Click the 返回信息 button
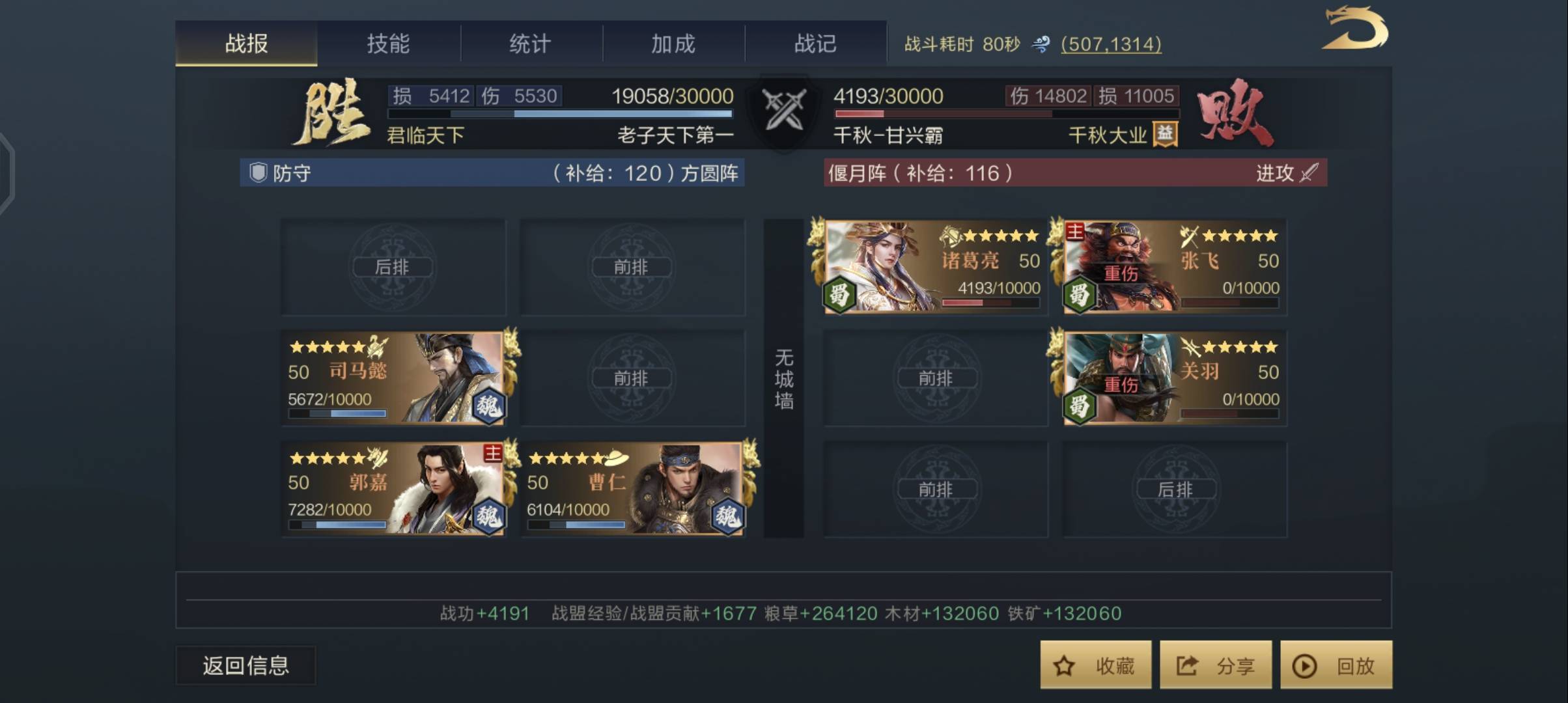 [x=245, y=665]
